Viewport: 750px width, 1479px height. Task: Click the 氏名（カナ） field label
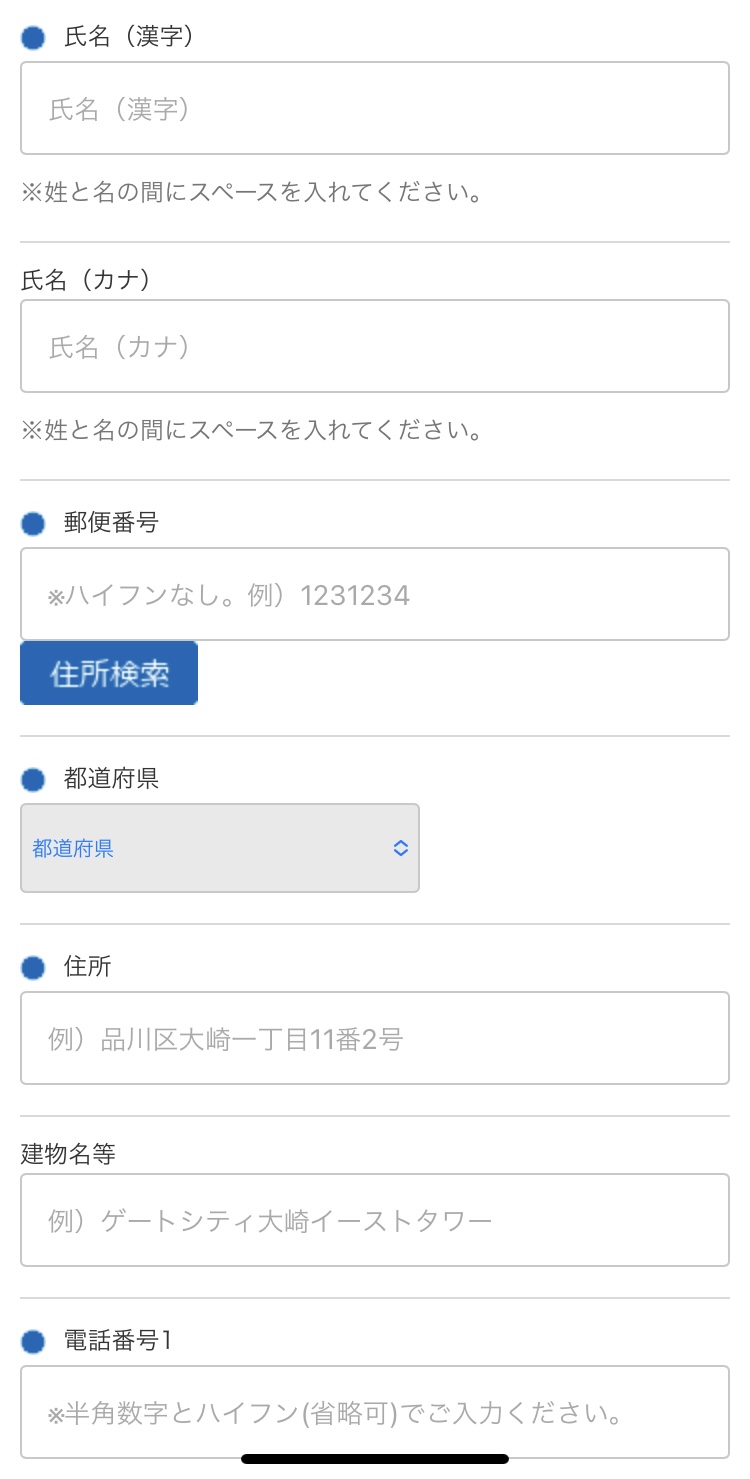(x=86, y=280)
